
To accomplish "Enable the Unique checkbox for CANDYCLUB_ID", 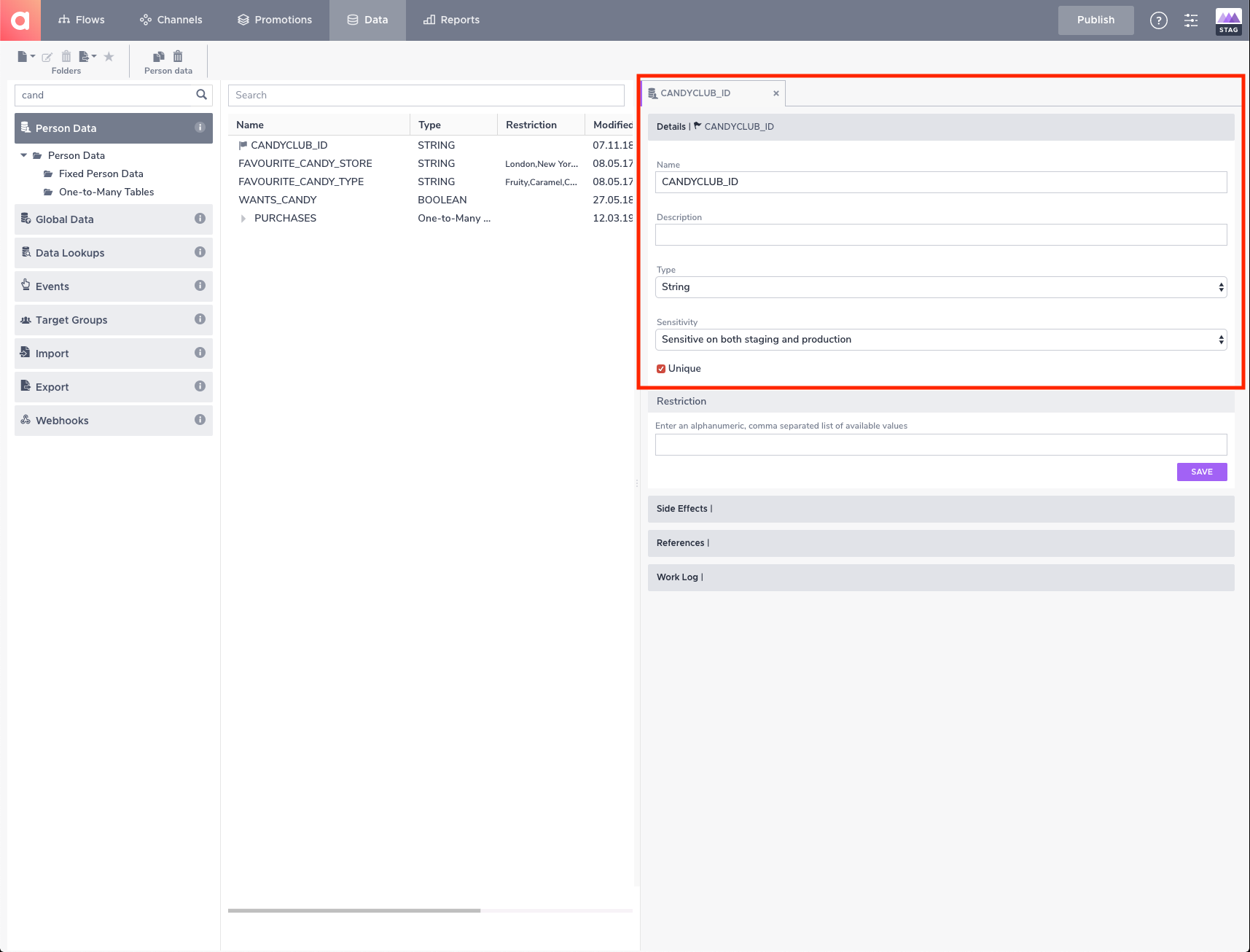I will [x=660, y=368].
